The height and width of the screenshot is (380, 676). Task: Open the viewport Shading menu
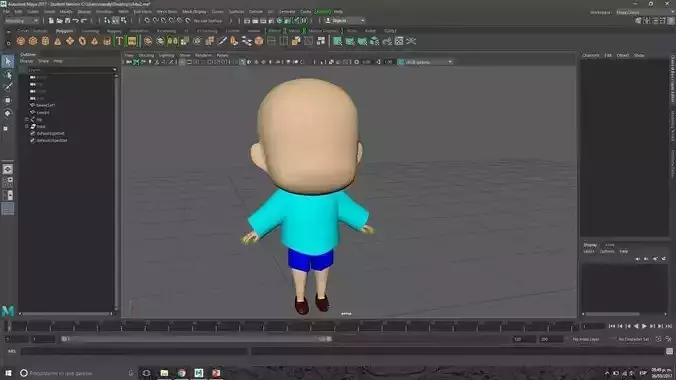point(146,55)
